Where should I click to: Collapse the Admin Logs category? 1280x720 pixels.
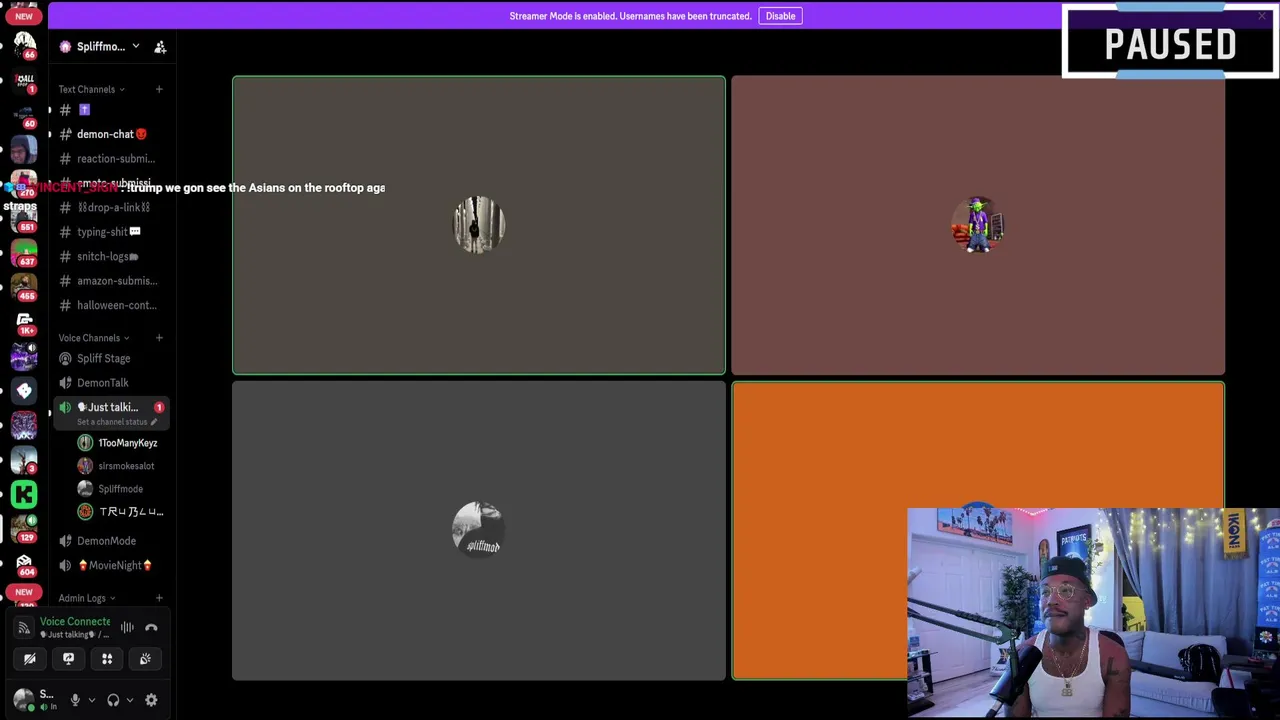86,598
